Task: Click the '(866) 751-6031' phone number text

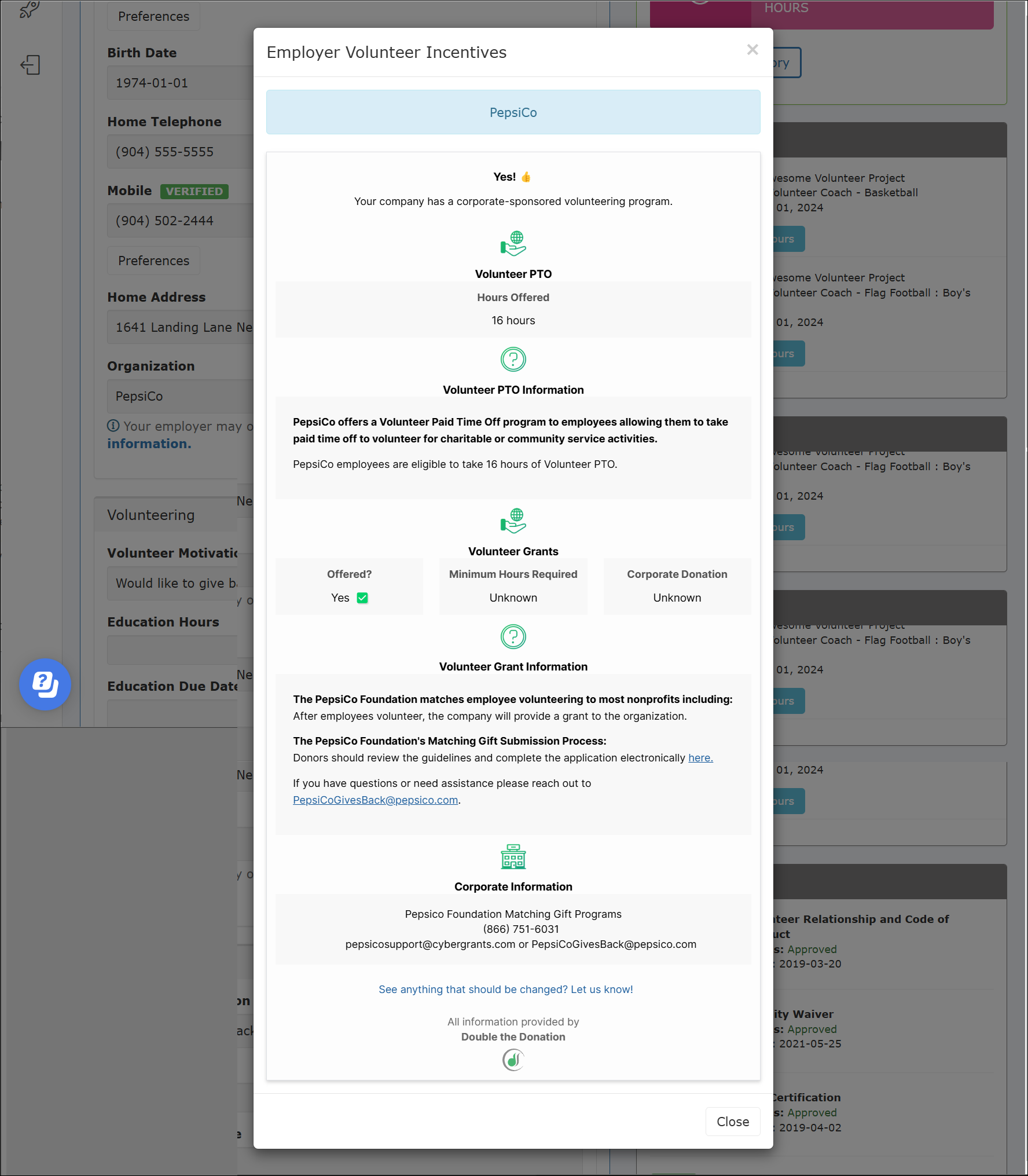Action: [521, 929]
